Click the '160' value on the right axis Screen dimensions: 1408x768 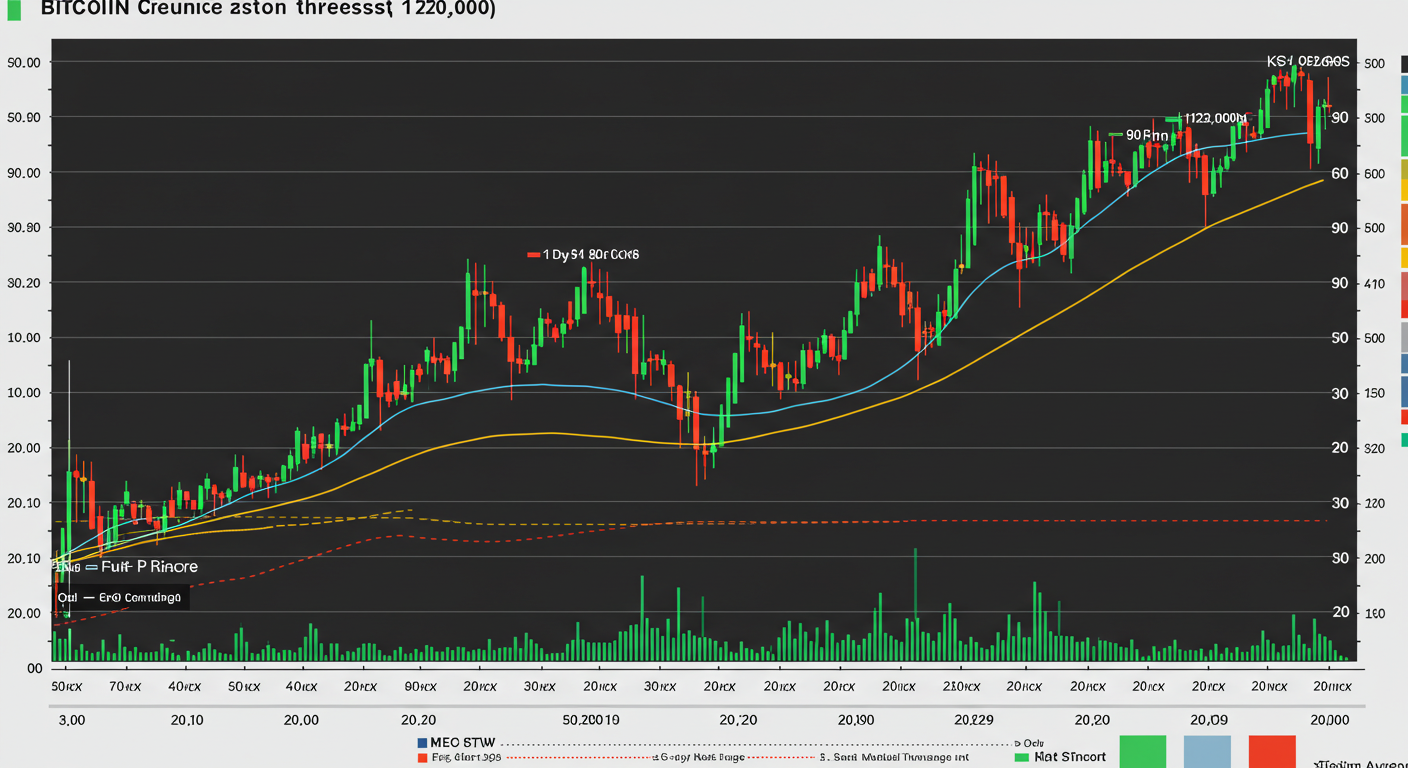[1374, 613]
